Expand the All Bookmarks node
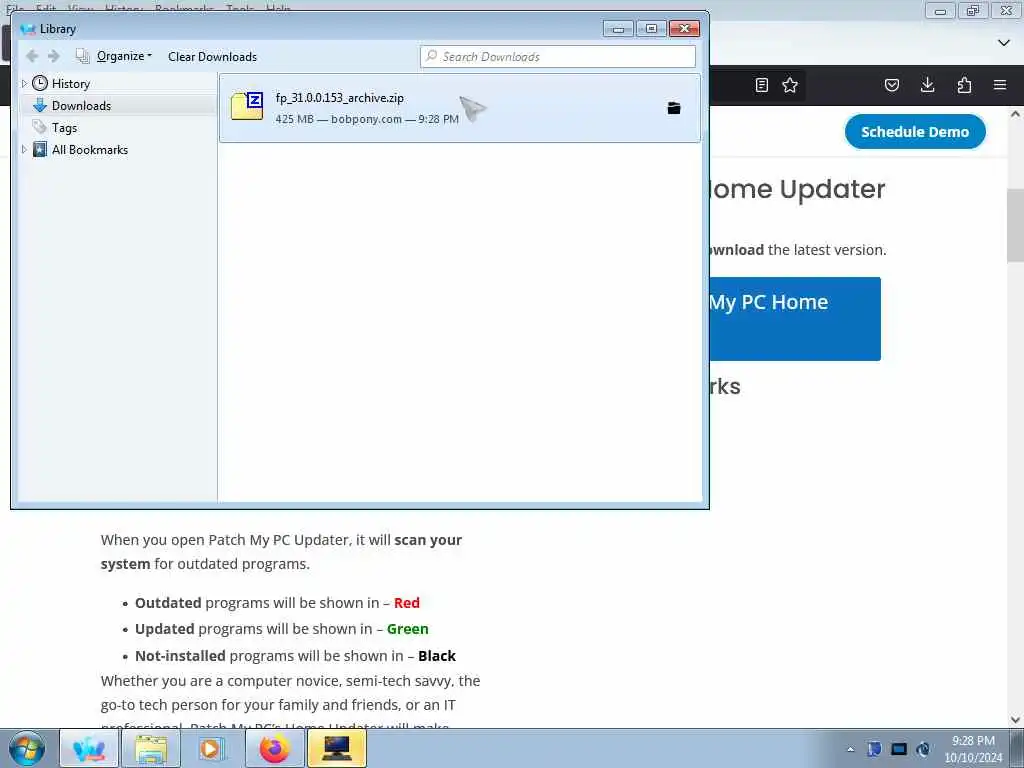This screenshot has height=768, width=1024. [x=24, y=150]
